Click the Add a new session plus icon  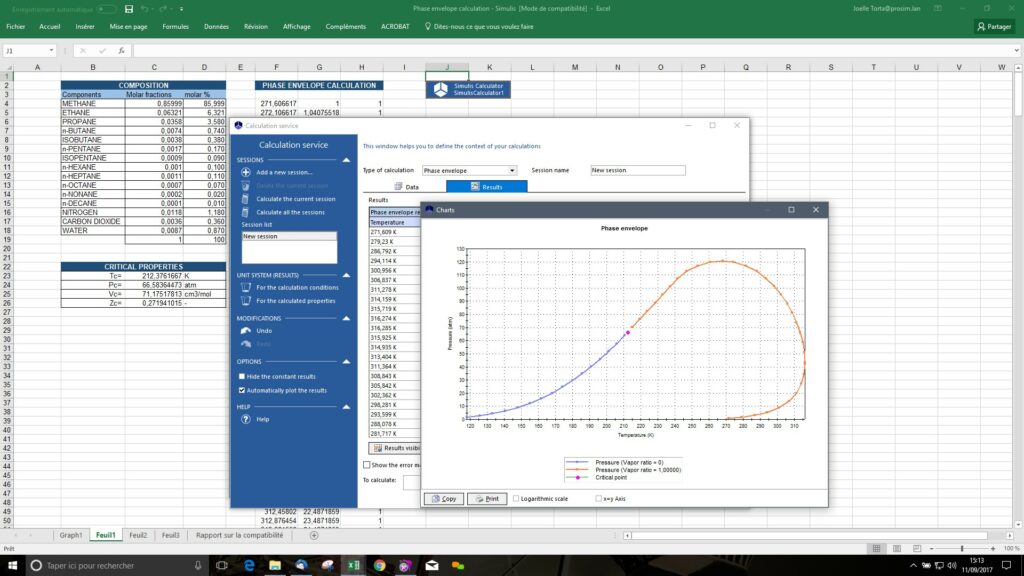tap(246, 172)
